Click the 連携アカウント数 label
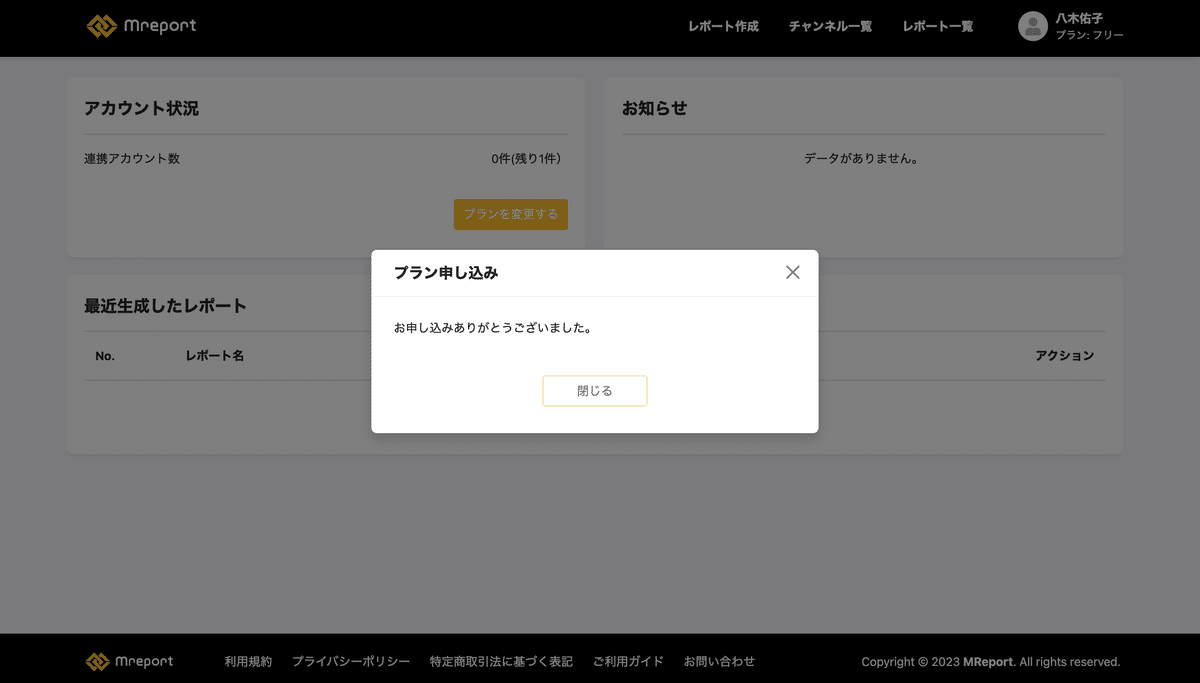This screenshot has width=1200, height=683. (x=132, y=159)
